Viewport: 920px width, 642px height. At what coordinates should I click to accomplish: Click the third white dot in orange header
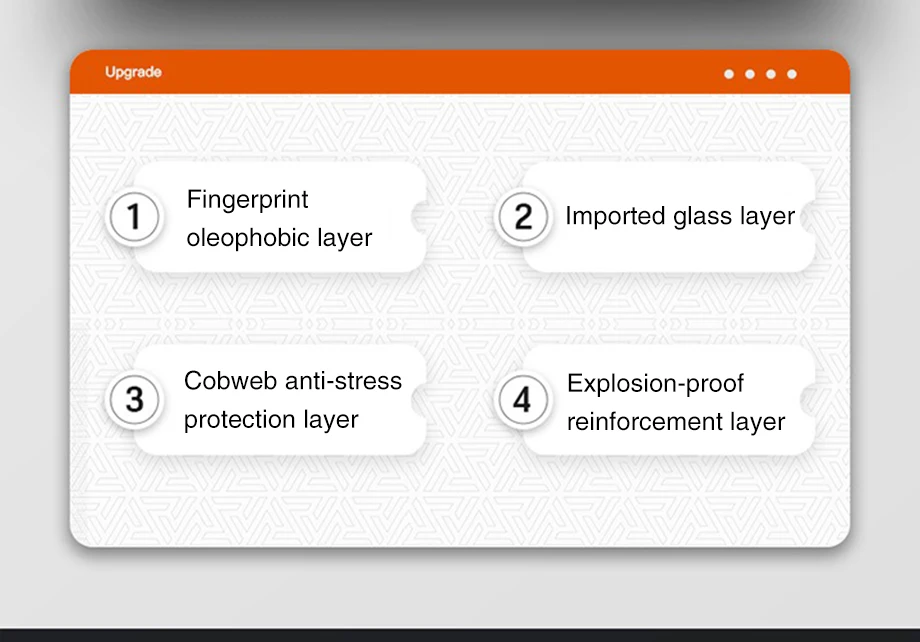[x=770, y=74]
